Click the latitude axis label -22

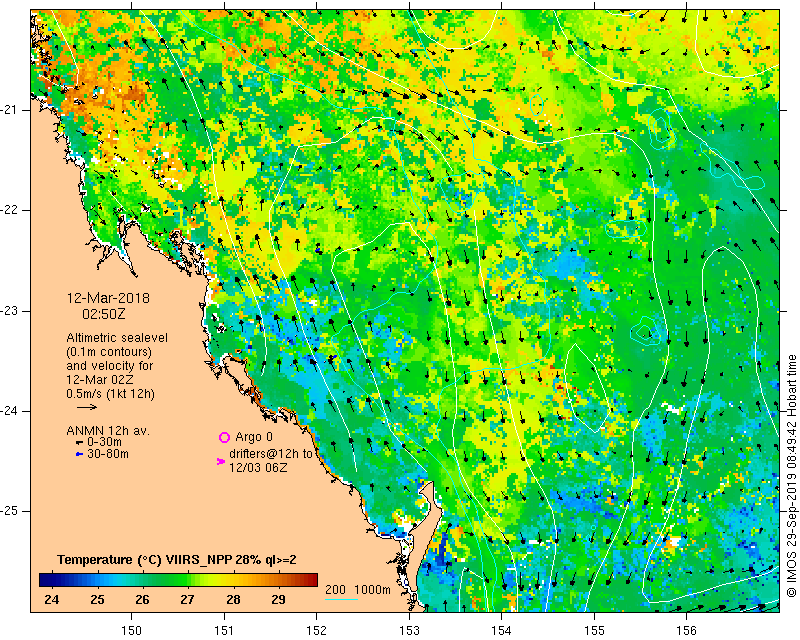coord(9,210)
